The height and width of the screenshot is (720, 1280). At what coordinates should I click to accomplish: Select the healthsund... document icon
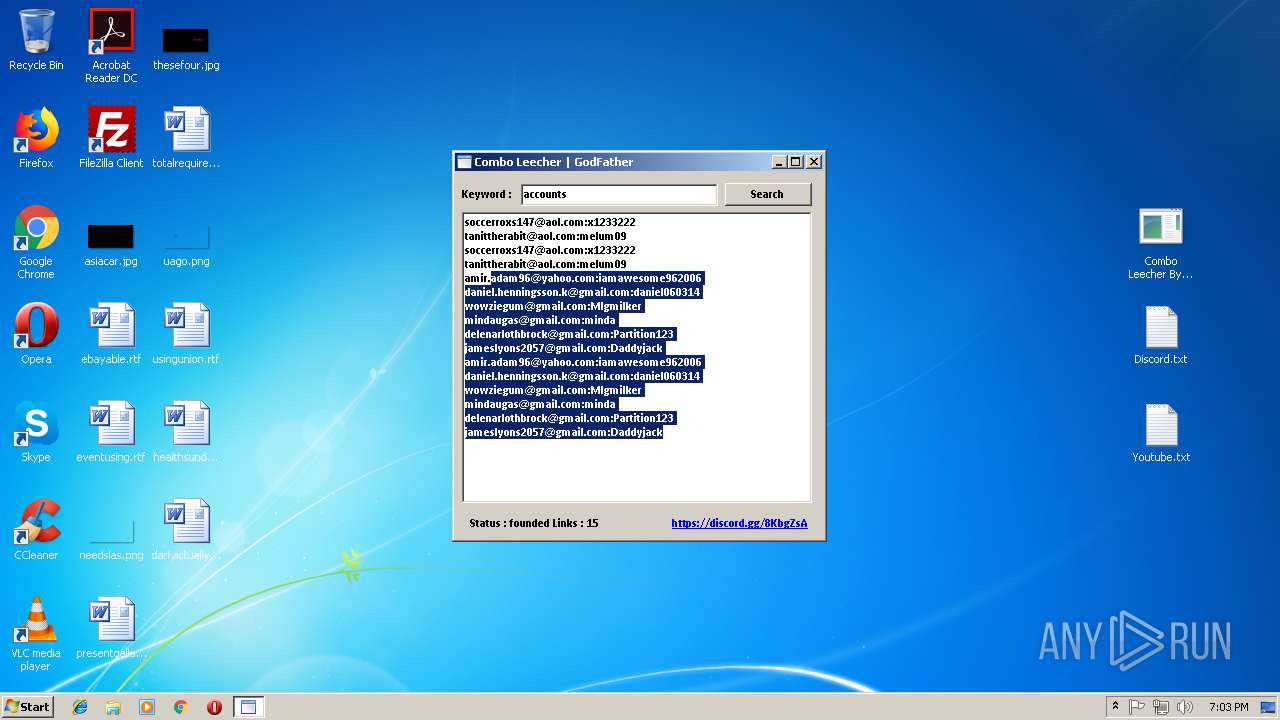pyautogui.click(x=186, y=432)
